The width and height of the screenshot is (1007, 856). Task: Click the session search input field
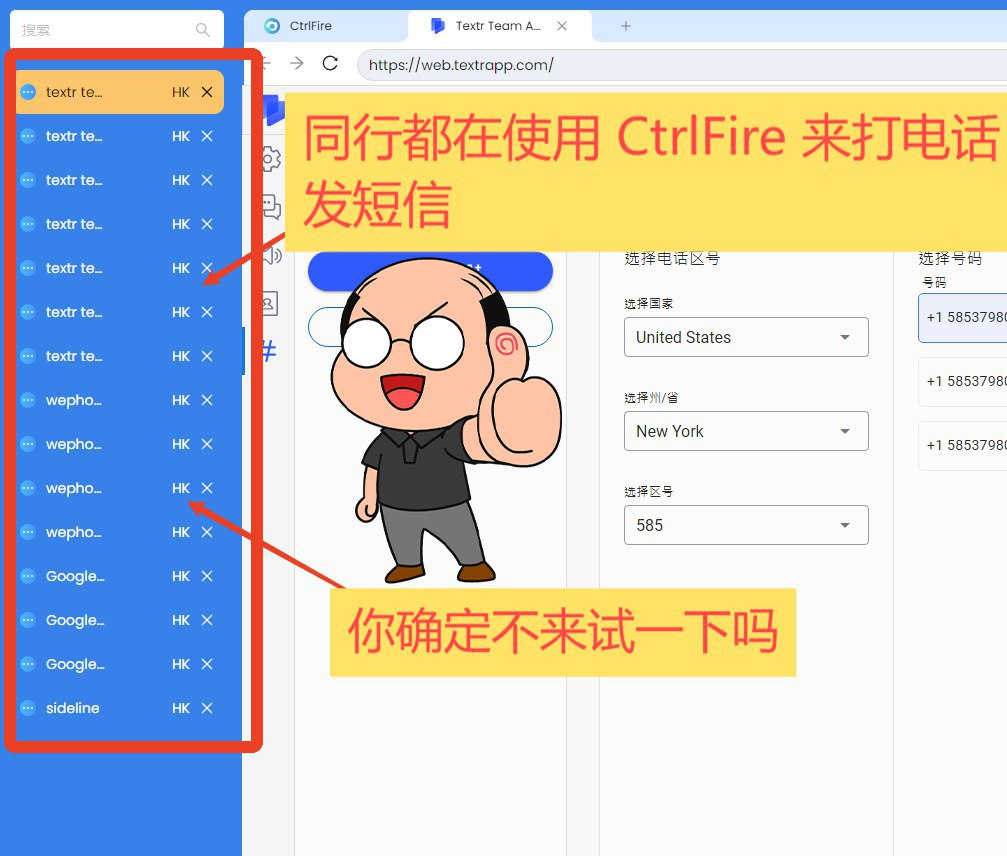click(x=117, y=30)
